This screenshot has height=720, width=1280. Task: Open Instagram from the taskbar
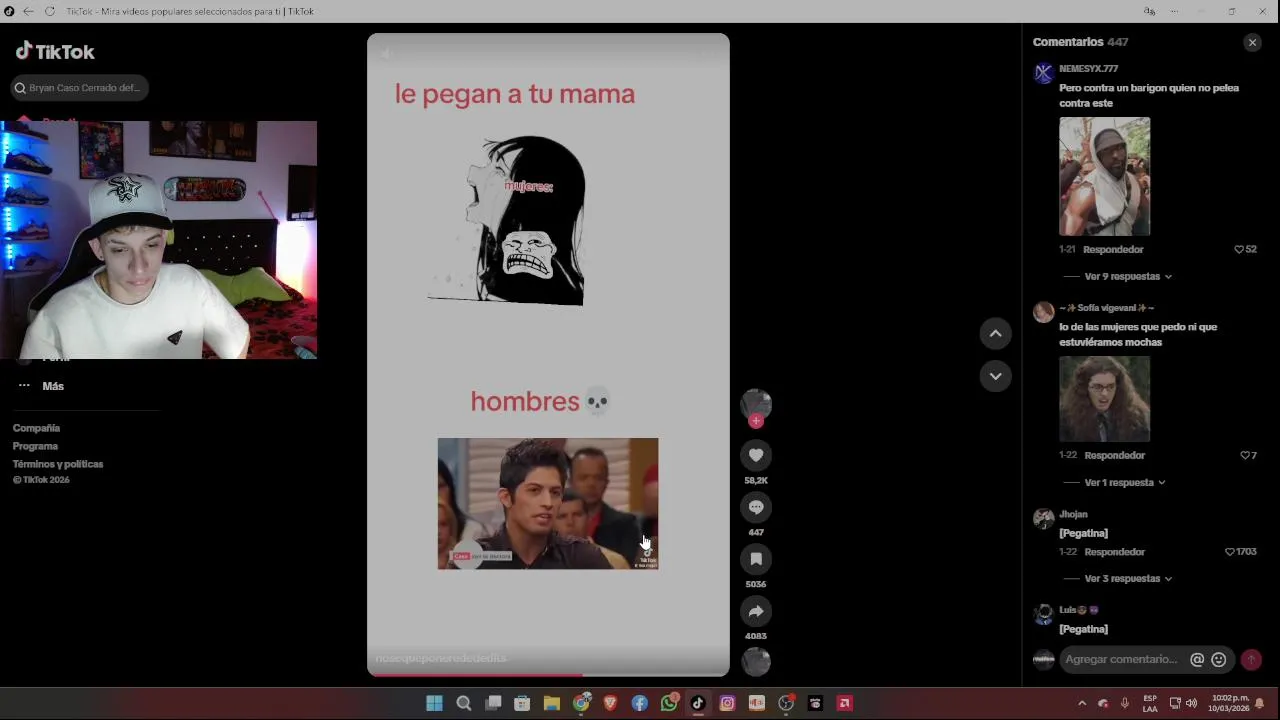(x=727, y=703)
